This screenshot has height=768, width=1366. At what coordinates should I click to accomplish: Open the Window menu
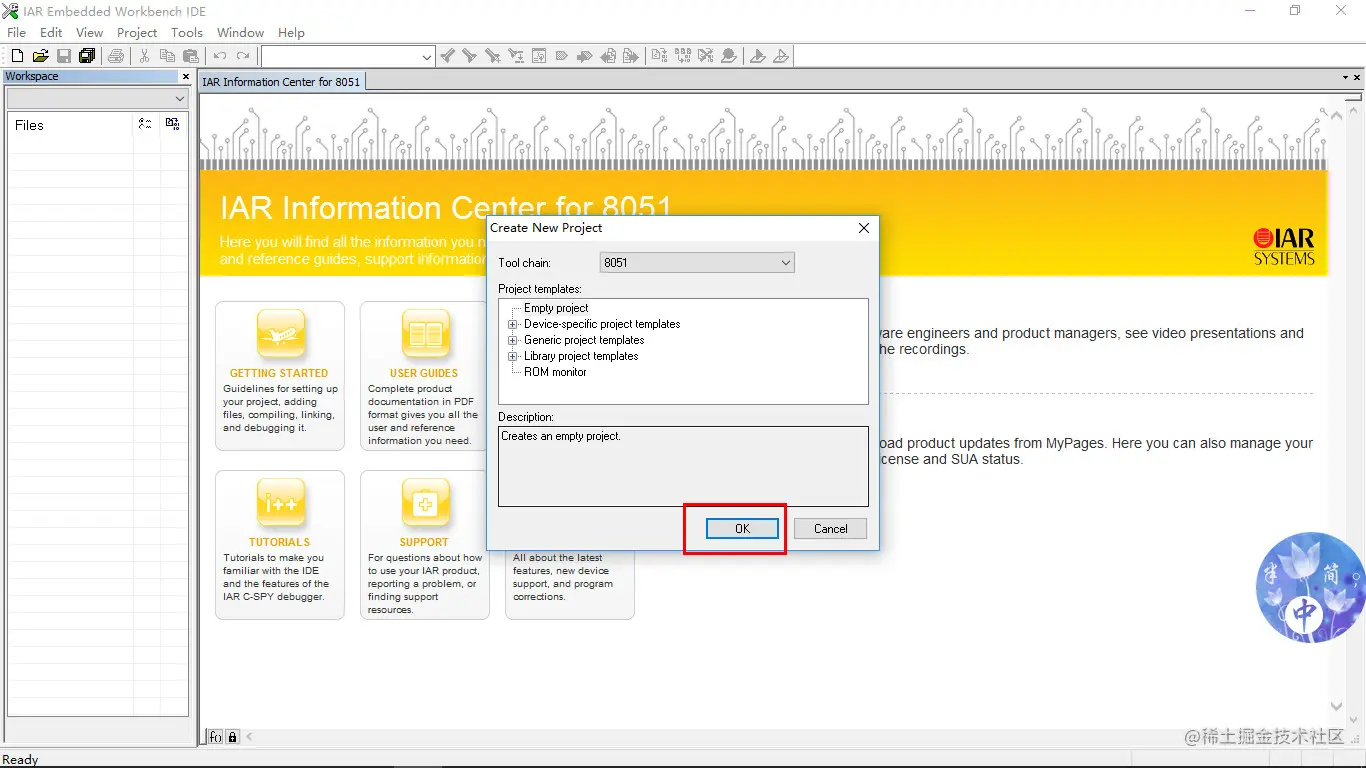click(240, 32)
